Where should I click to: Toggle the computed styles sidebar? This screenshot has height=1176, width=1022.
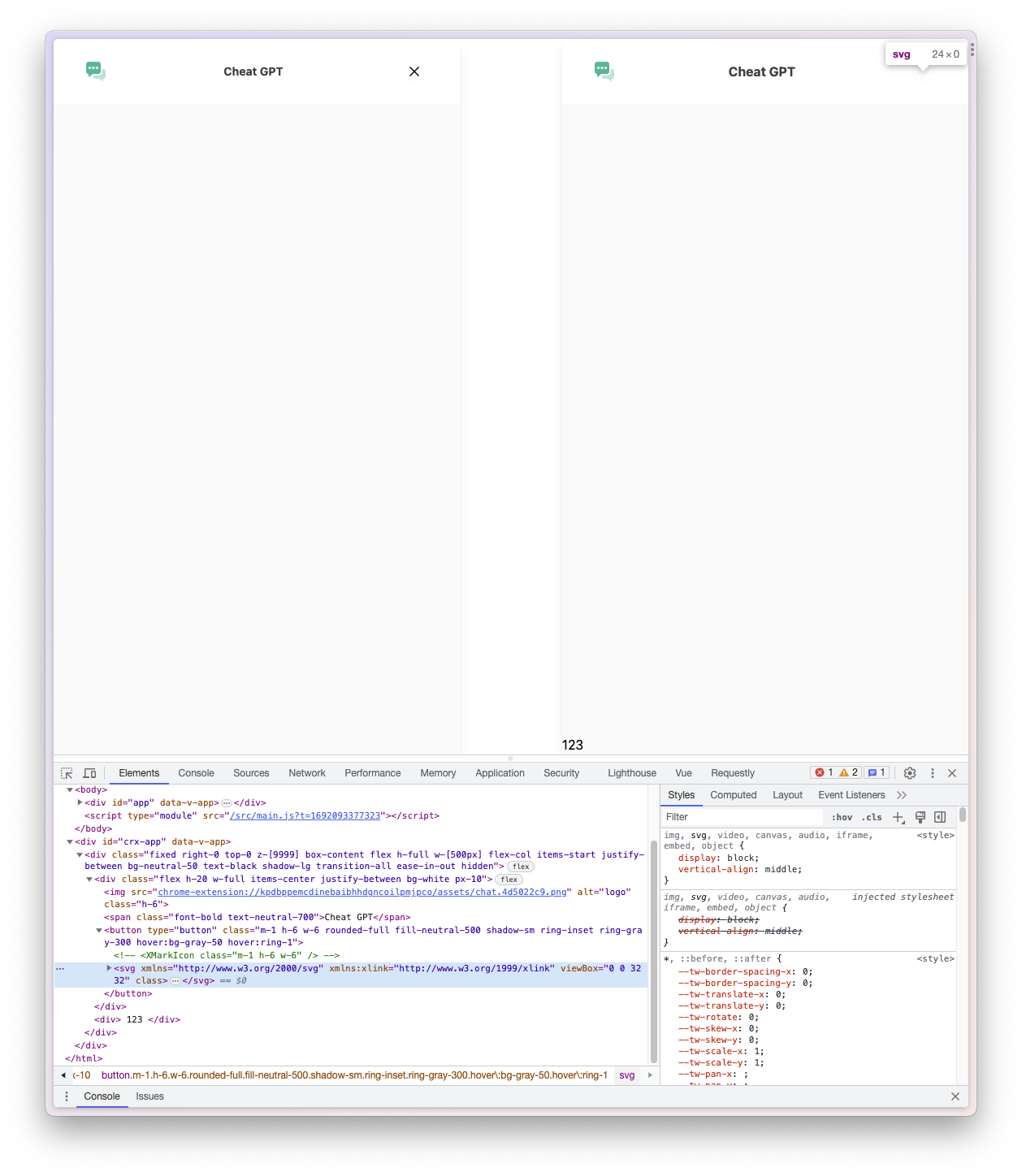click(941, 817)
